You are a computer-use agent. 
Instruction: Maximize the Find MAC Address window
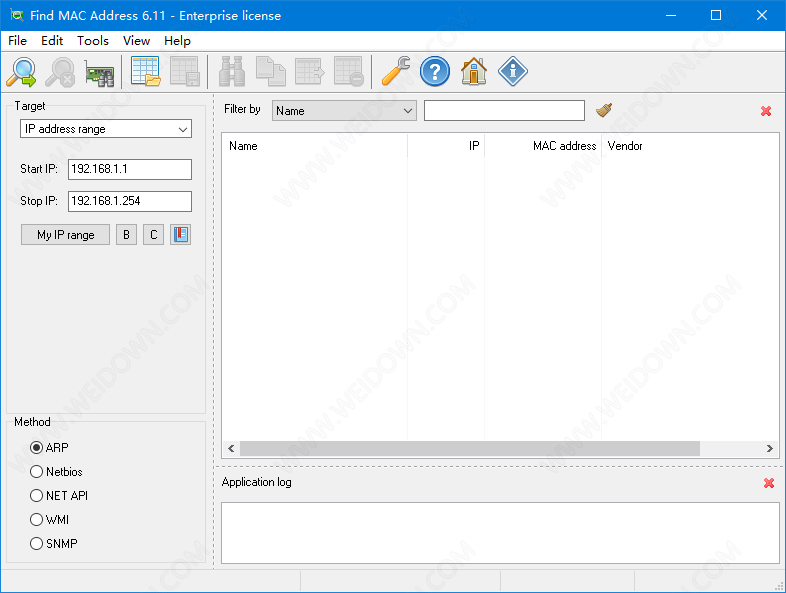pyautogui.click(x=716, y=16)
